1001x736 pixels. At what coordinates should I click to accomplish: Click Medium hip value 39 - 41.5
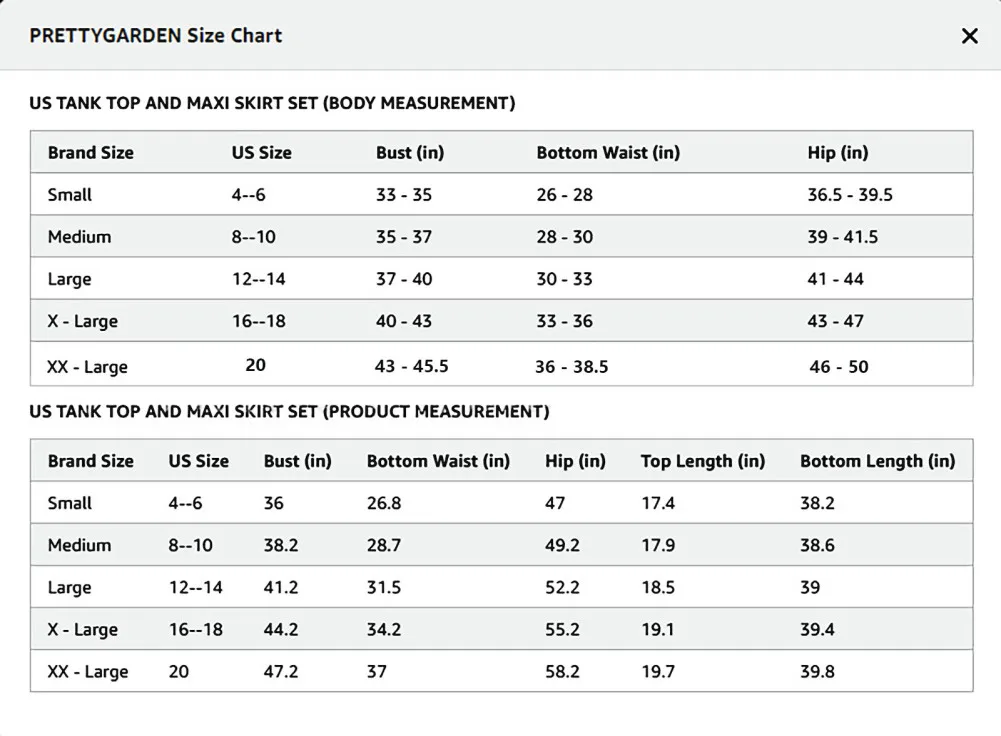coord(843,237)
